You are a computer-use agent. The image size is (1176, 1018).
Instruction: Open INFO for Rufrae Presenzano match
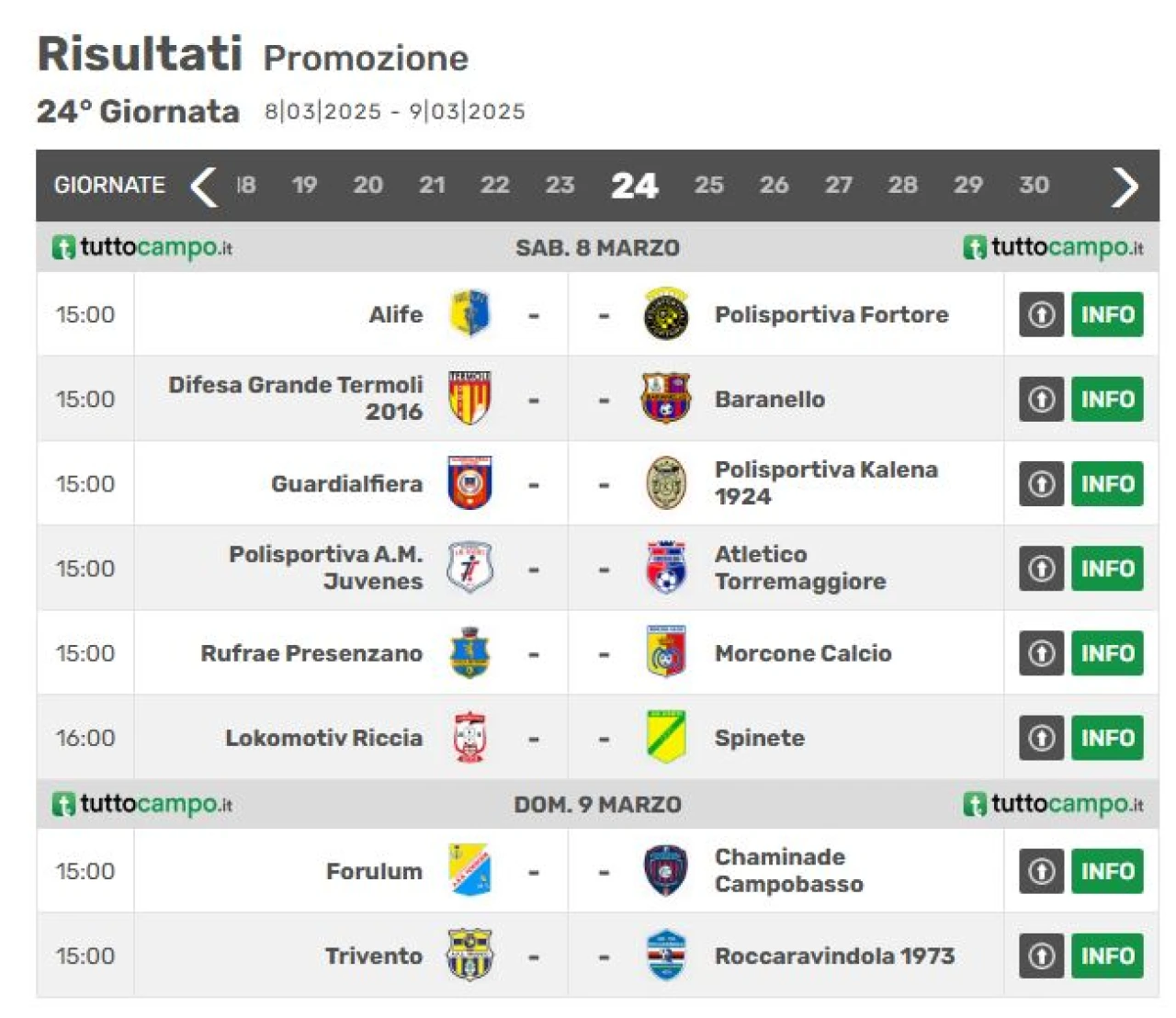(1107, 653)
